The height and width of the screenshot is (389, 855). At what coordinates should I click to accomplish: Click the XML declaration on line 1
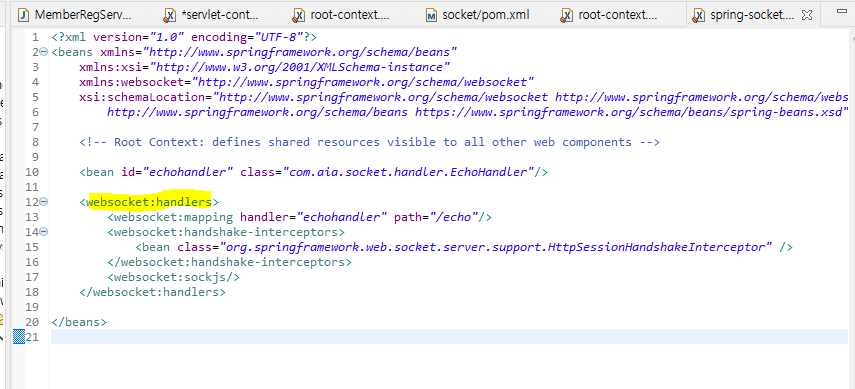pyautogui.click(x=184, y=38)
